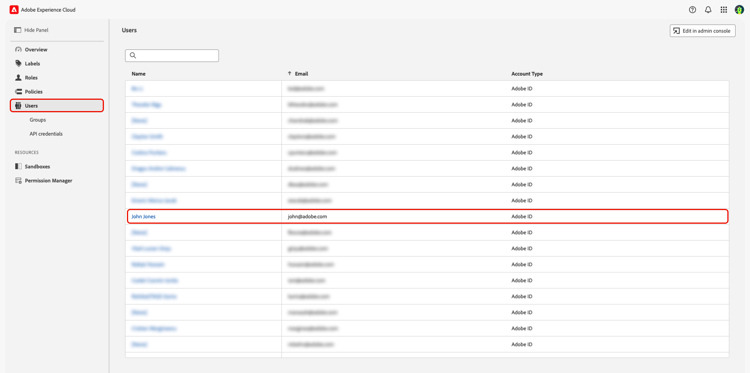The width and height of the screenshot is (750, 373).
Task: Click the Account Type column header
Action: (x=527, y=74)
